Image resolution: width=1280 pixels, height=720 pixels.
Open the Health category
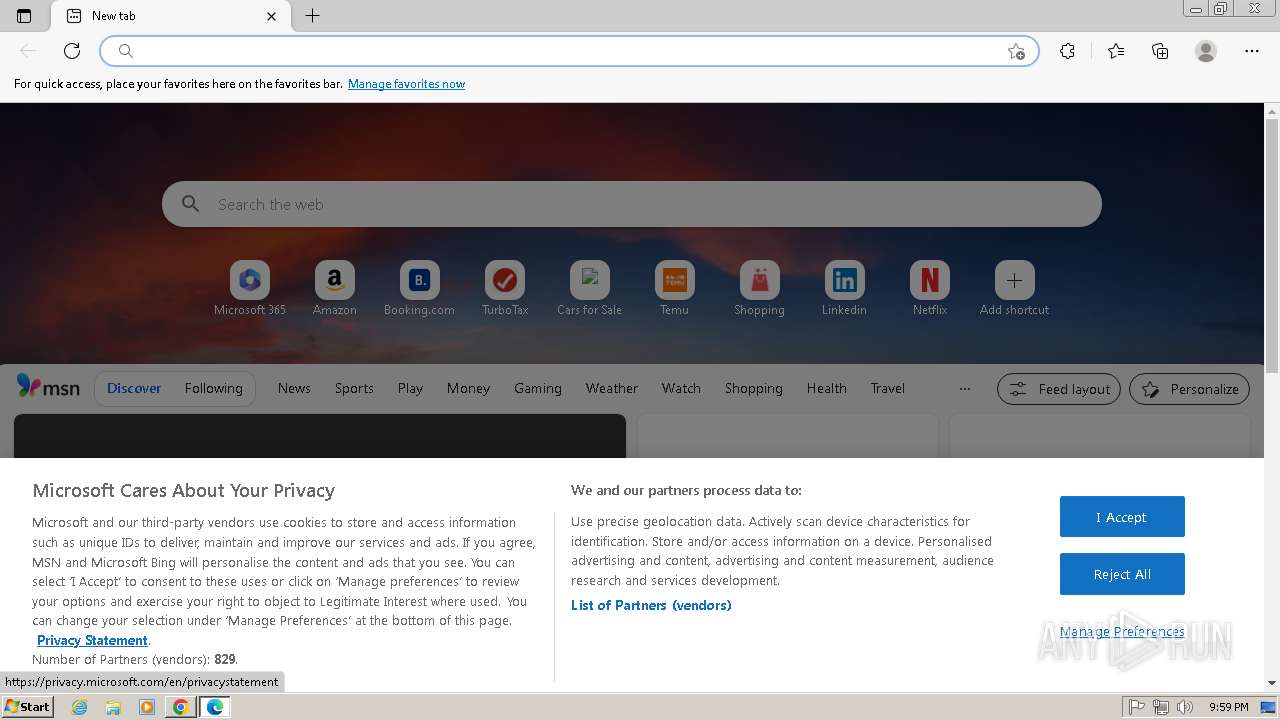pos(827,388)
